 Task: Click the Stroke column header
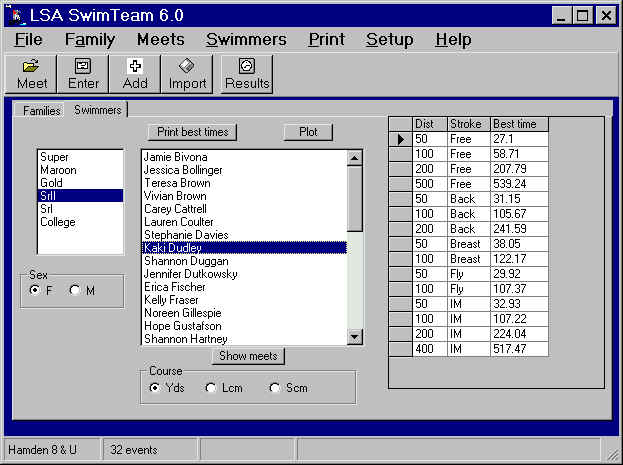coord(469,124)
